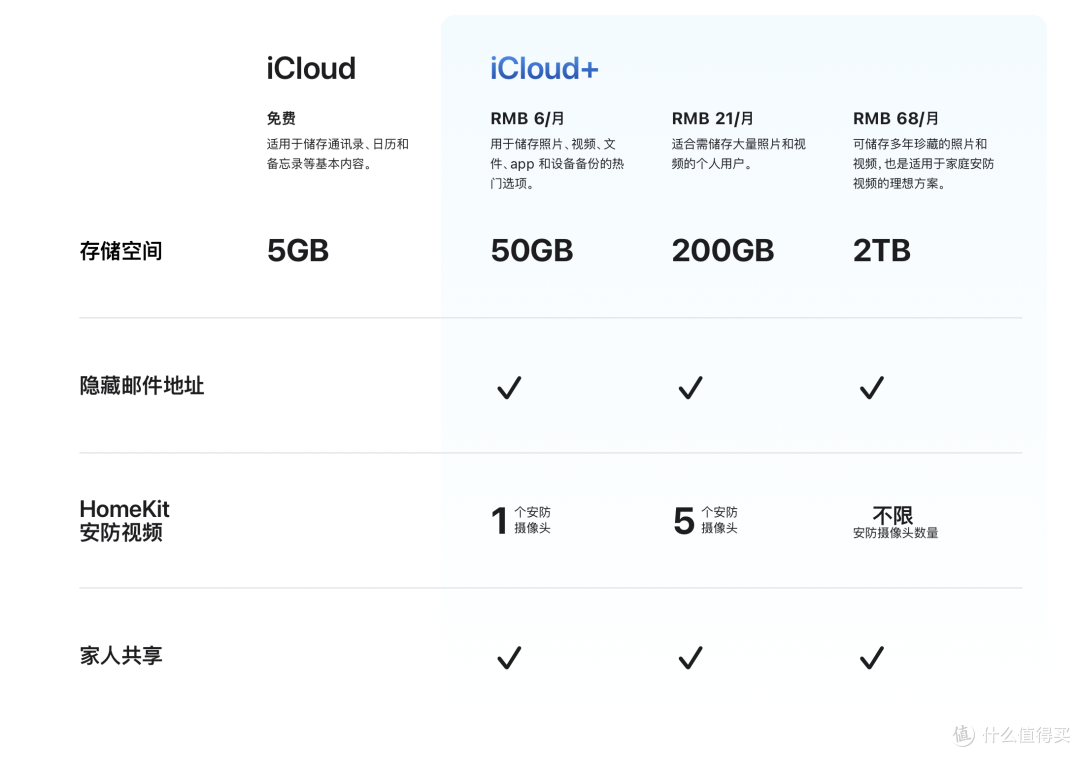The image size is (1080, 757).
Task: Click the 200GB storage value
Action: pyautogui.click(x=723, y=250)
